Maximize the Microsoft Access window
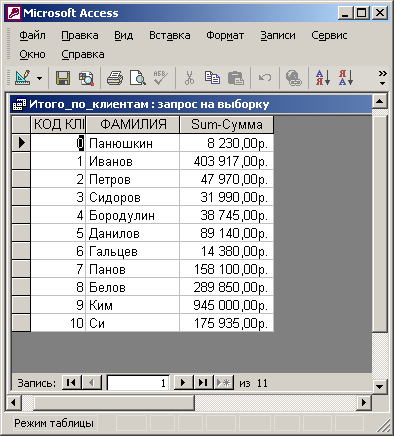Image resolution: width=394 pixels, height=436 pixels. (x=362, y=13)
